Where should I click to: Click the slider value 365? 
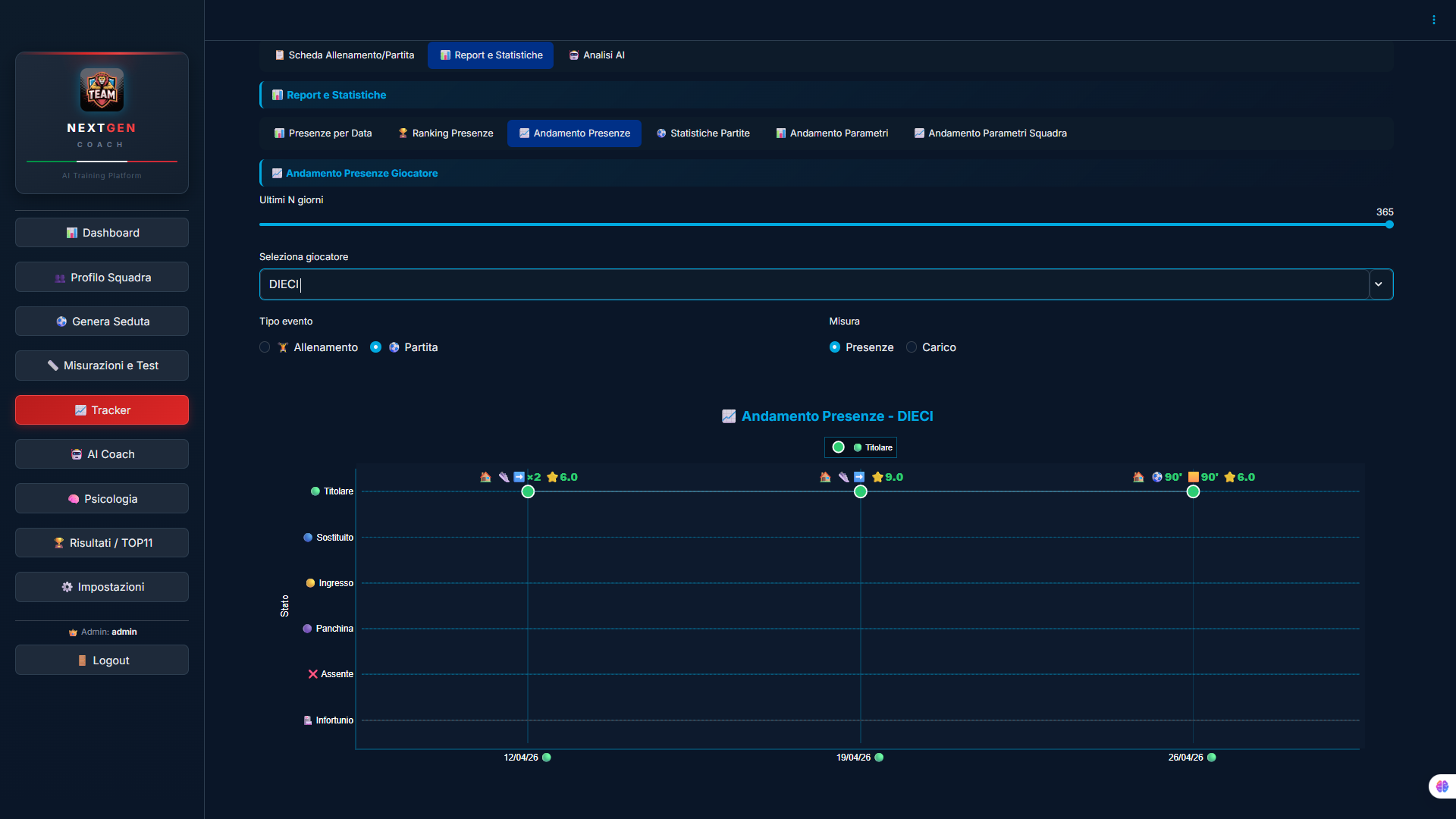click(x=1385, y=212)
